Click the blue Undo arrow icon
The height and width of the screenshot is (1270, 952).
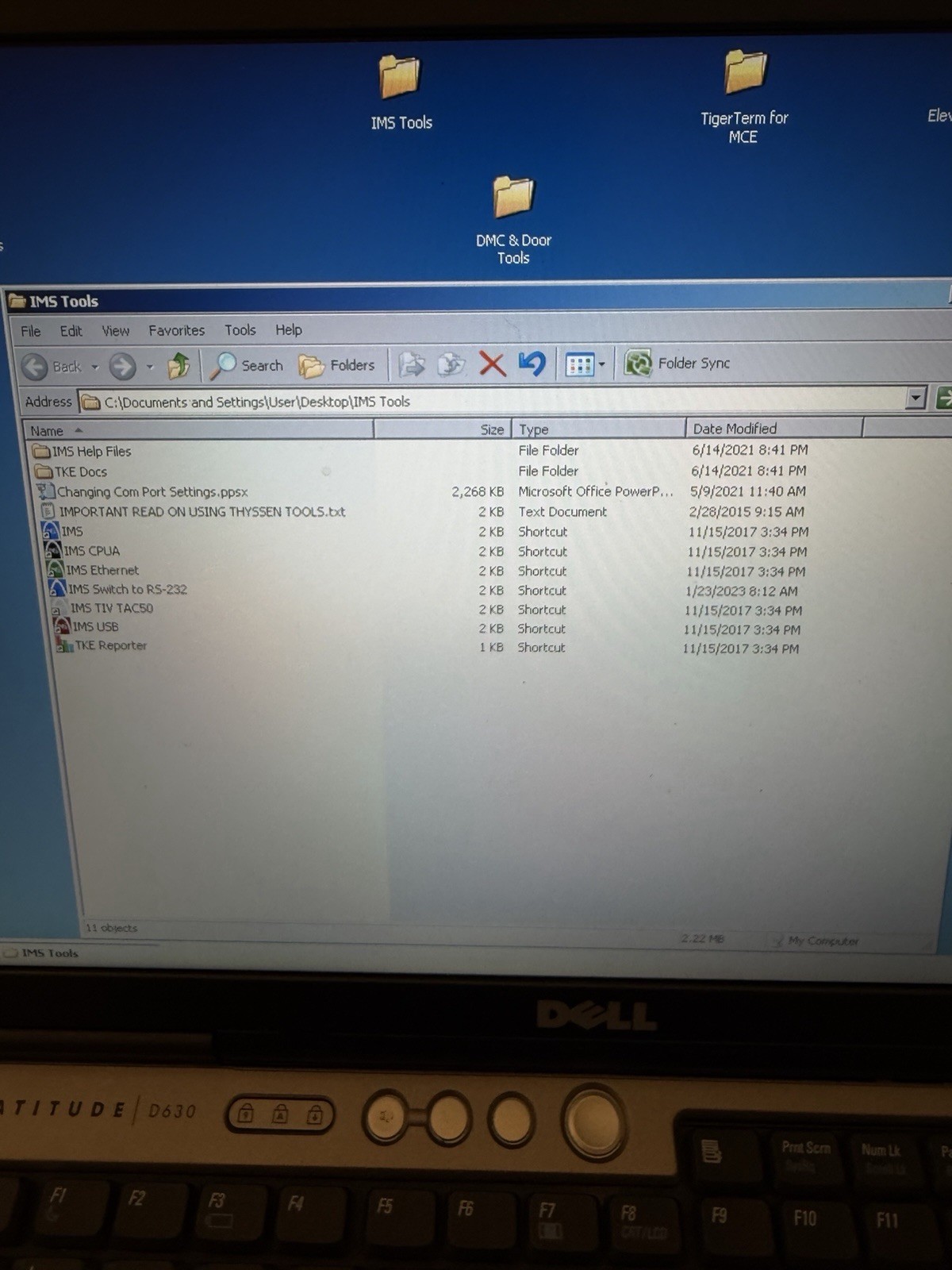point(532,364)
